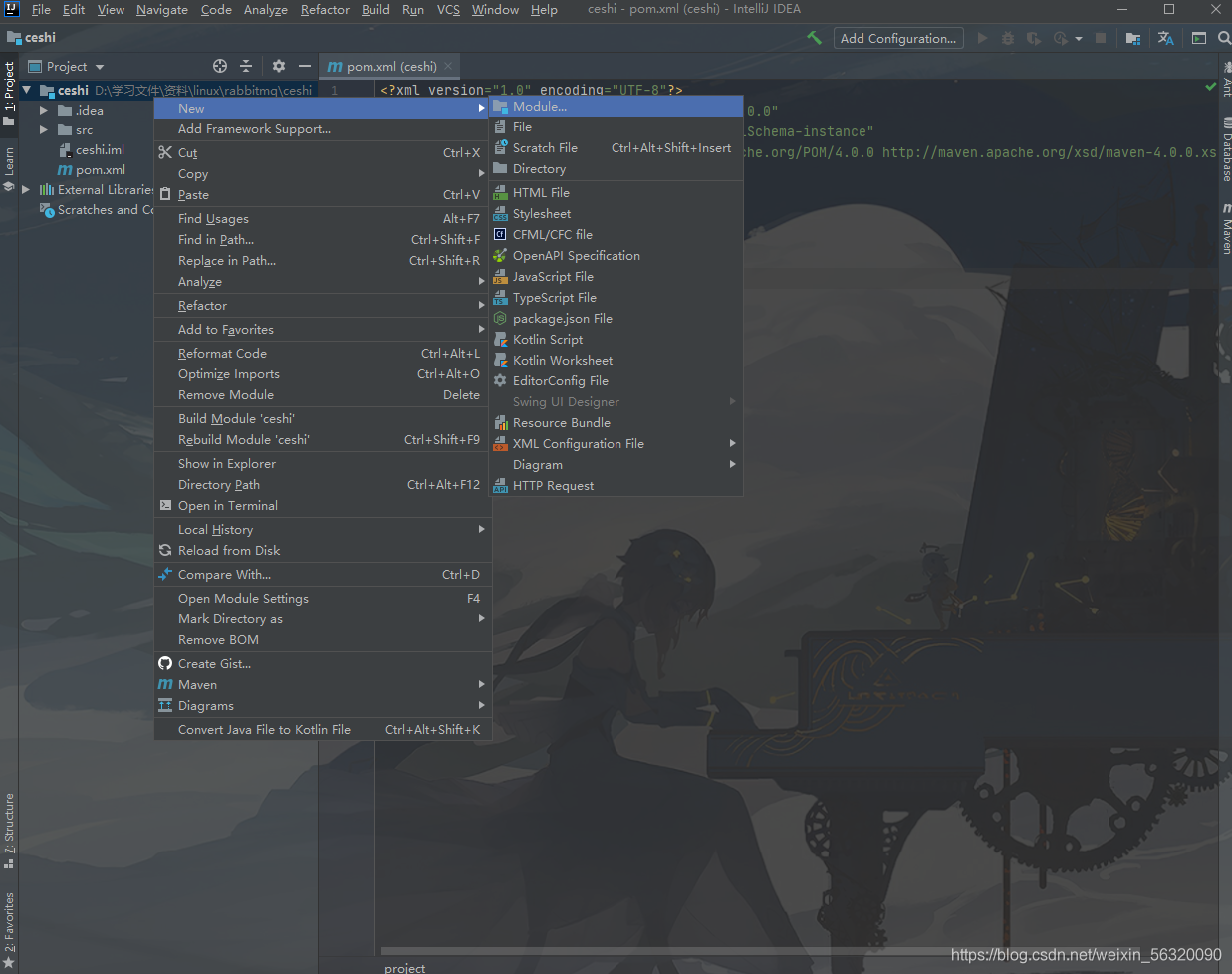Expand the .idea folder in the tree

tap(44, 111)
